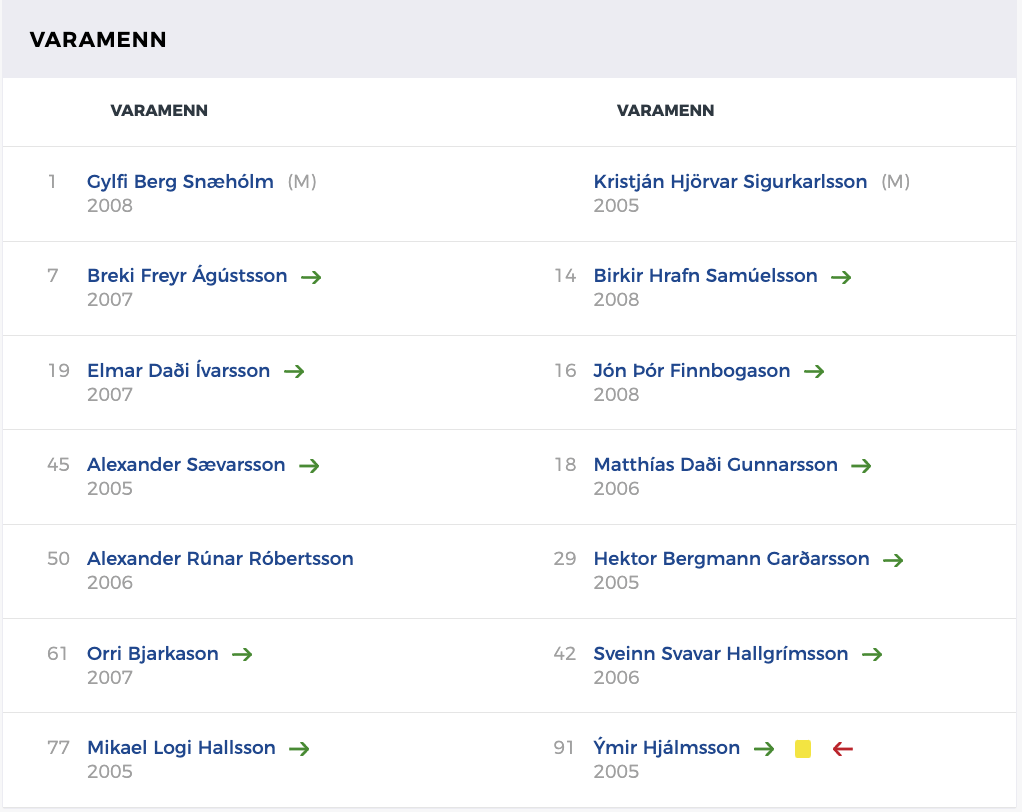Go to Ýmir Hjálmsson player page

click(667, 748)
